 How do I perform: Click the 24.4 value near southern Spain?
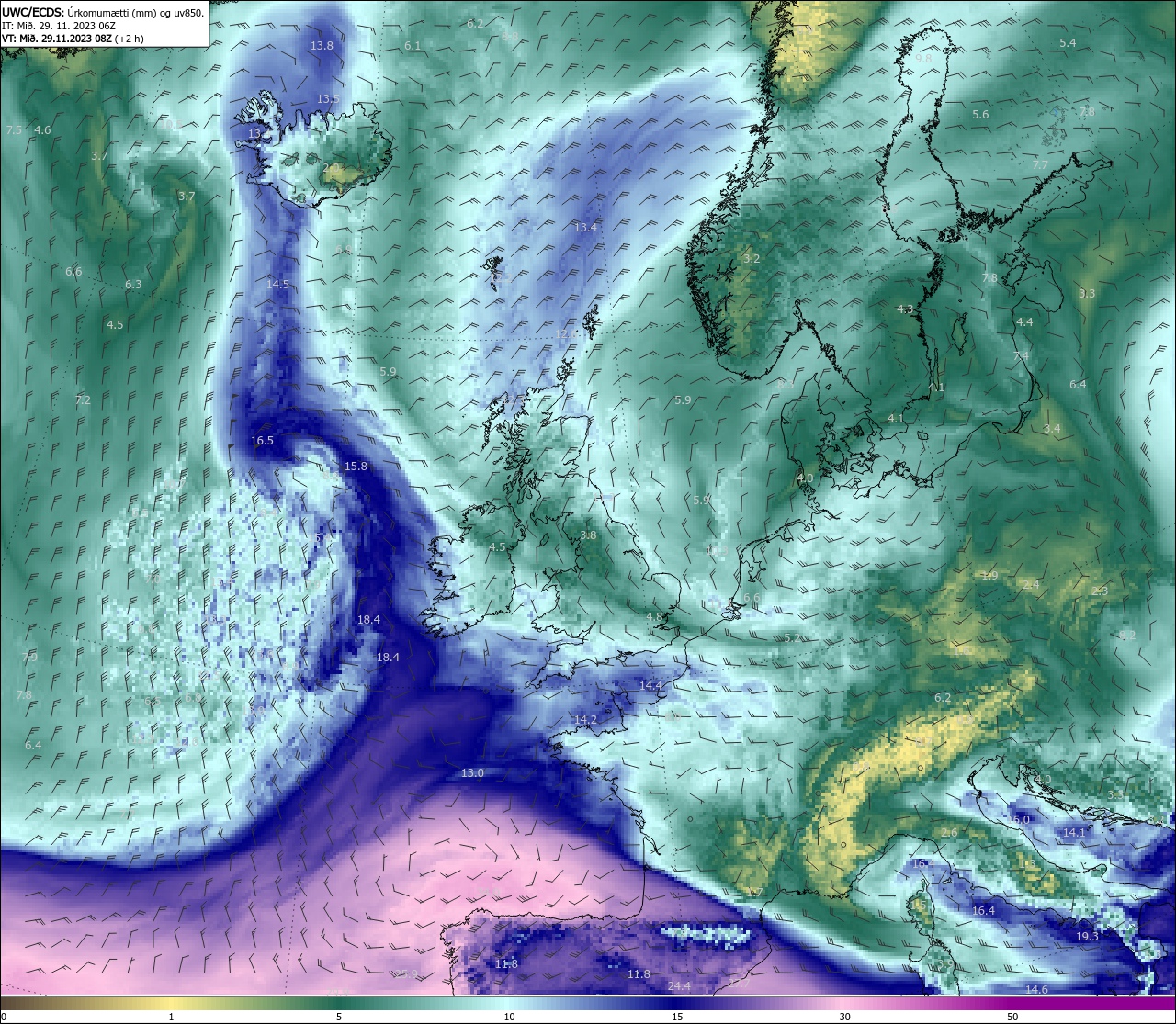(x=678, y=986)
